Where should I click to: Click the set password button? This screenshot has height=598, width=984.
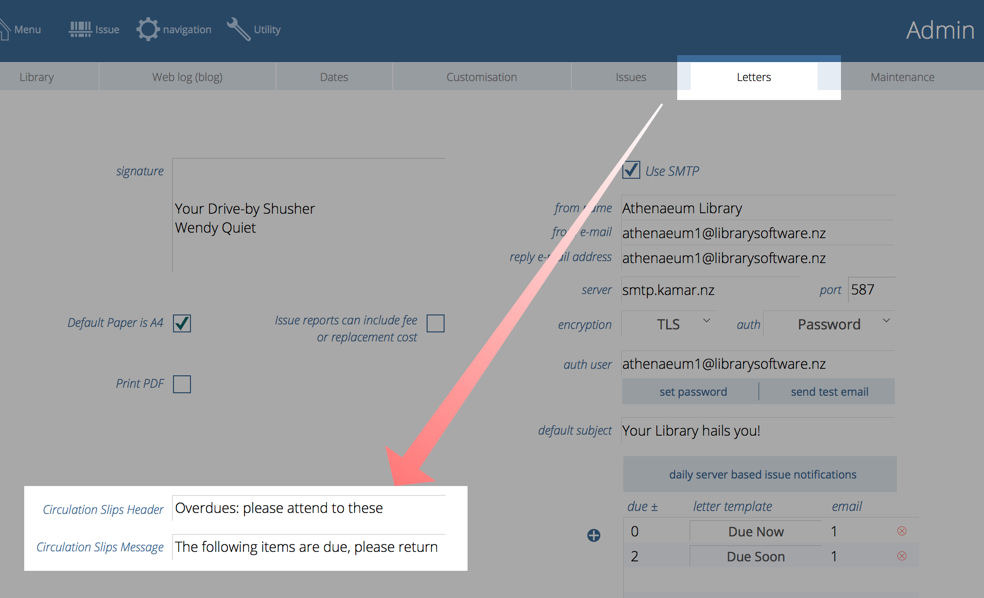tap(692, 392)
